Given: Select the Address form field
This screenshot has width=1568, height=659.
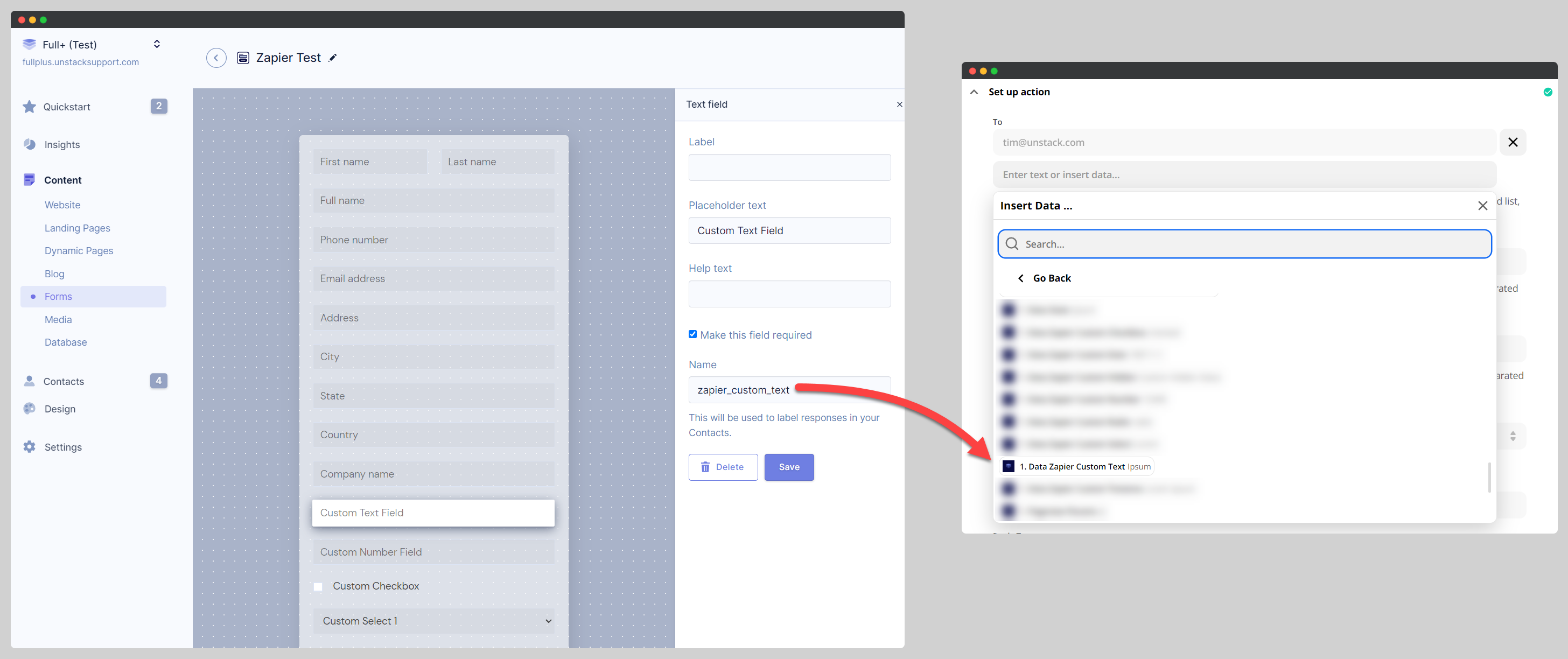Looking at the screenshot, I should (433, 318).
